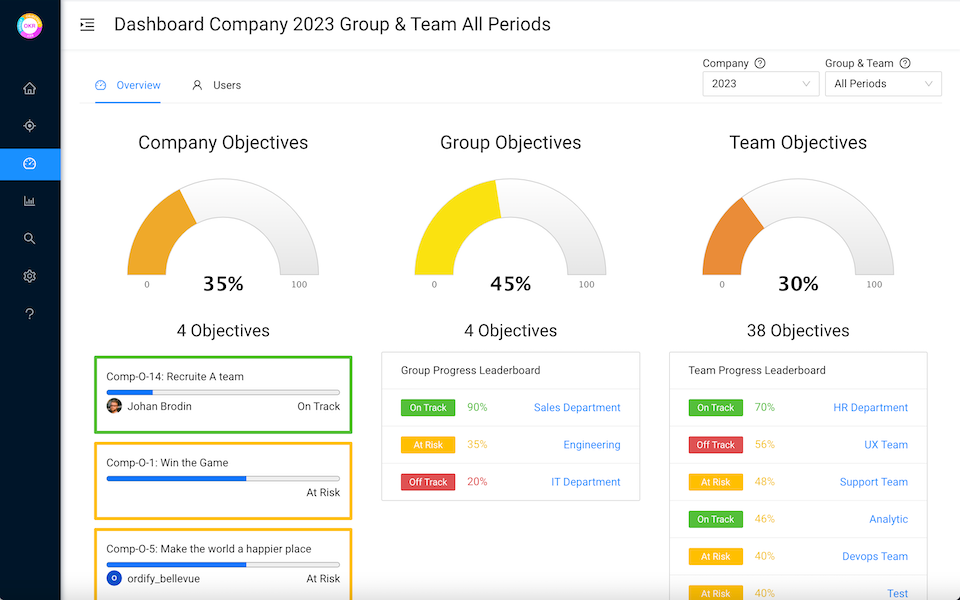
Task: Switch to the Users tab
Action: click(216, 85)
